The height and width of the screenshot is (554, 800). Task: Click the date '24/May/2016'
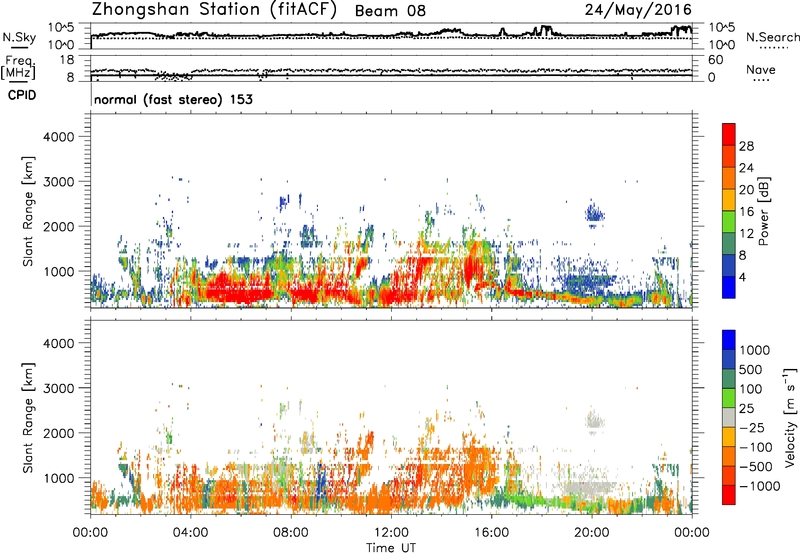[x=638, y=9]
